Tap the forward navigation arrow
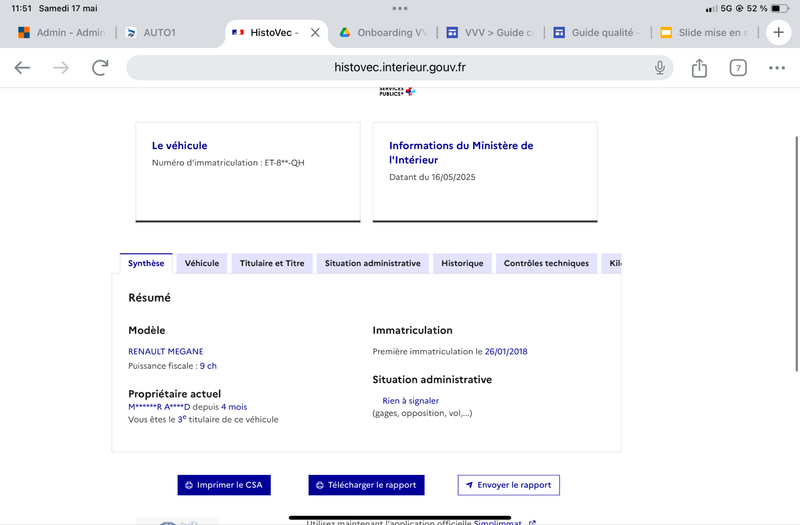The height and width of the screenshot is (525, 800). coord(61,67)
